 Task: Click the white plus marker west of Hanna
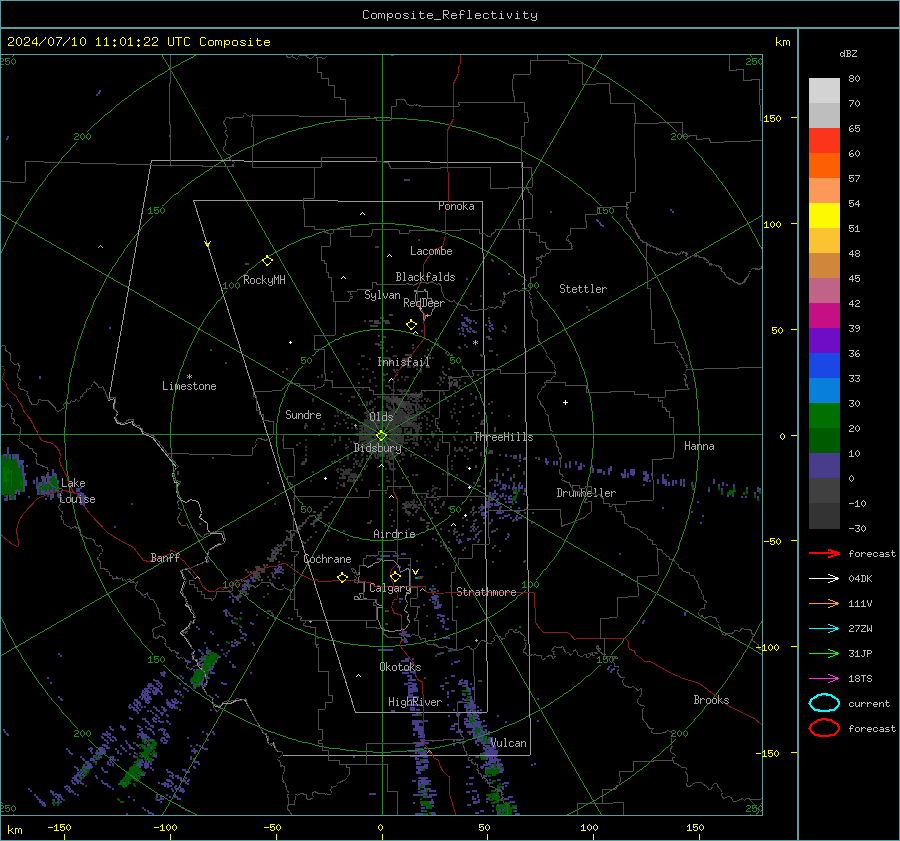click(x=565, y=402)
